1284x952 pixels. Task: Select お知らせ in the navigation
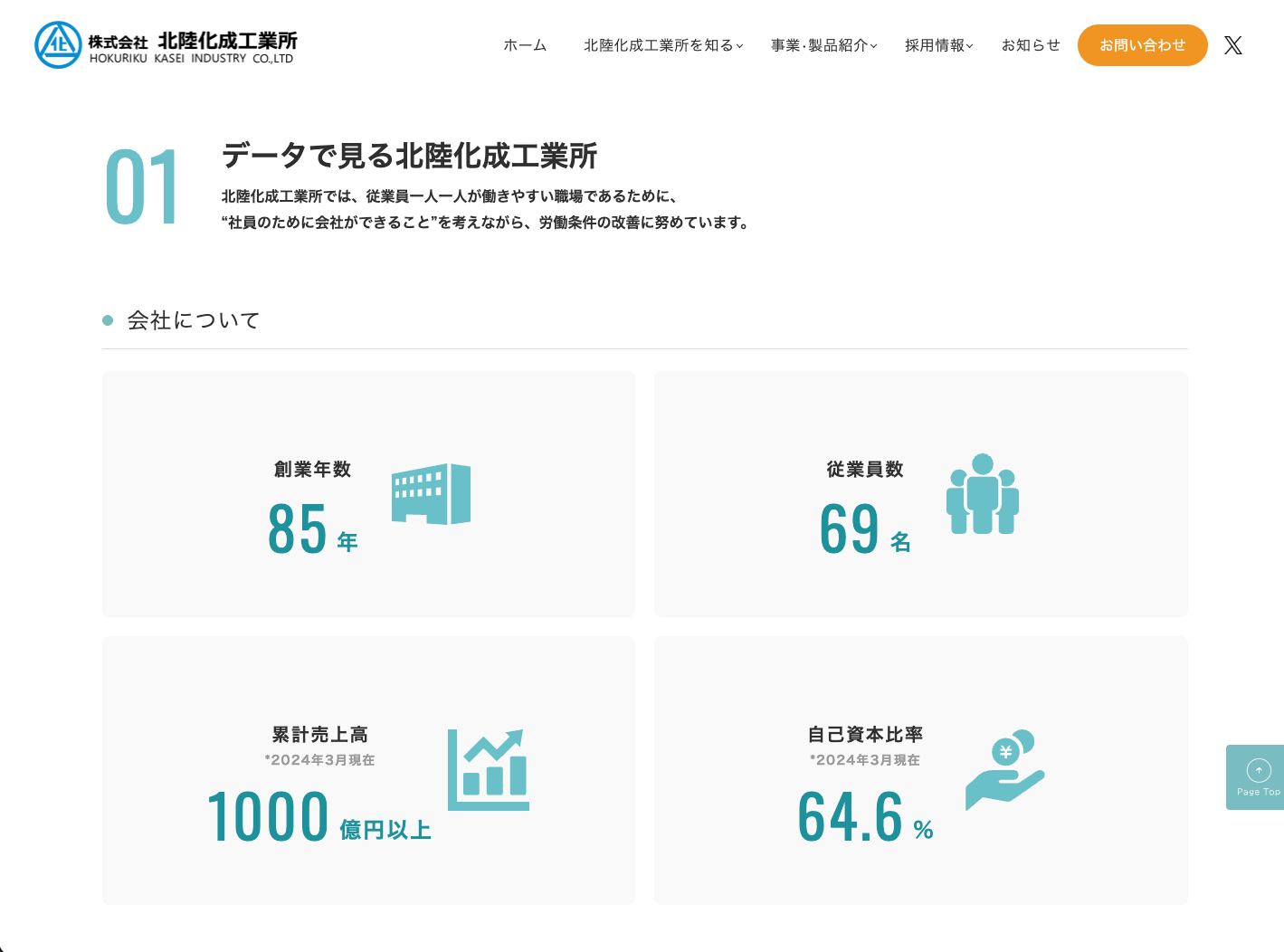point(1030,45)
